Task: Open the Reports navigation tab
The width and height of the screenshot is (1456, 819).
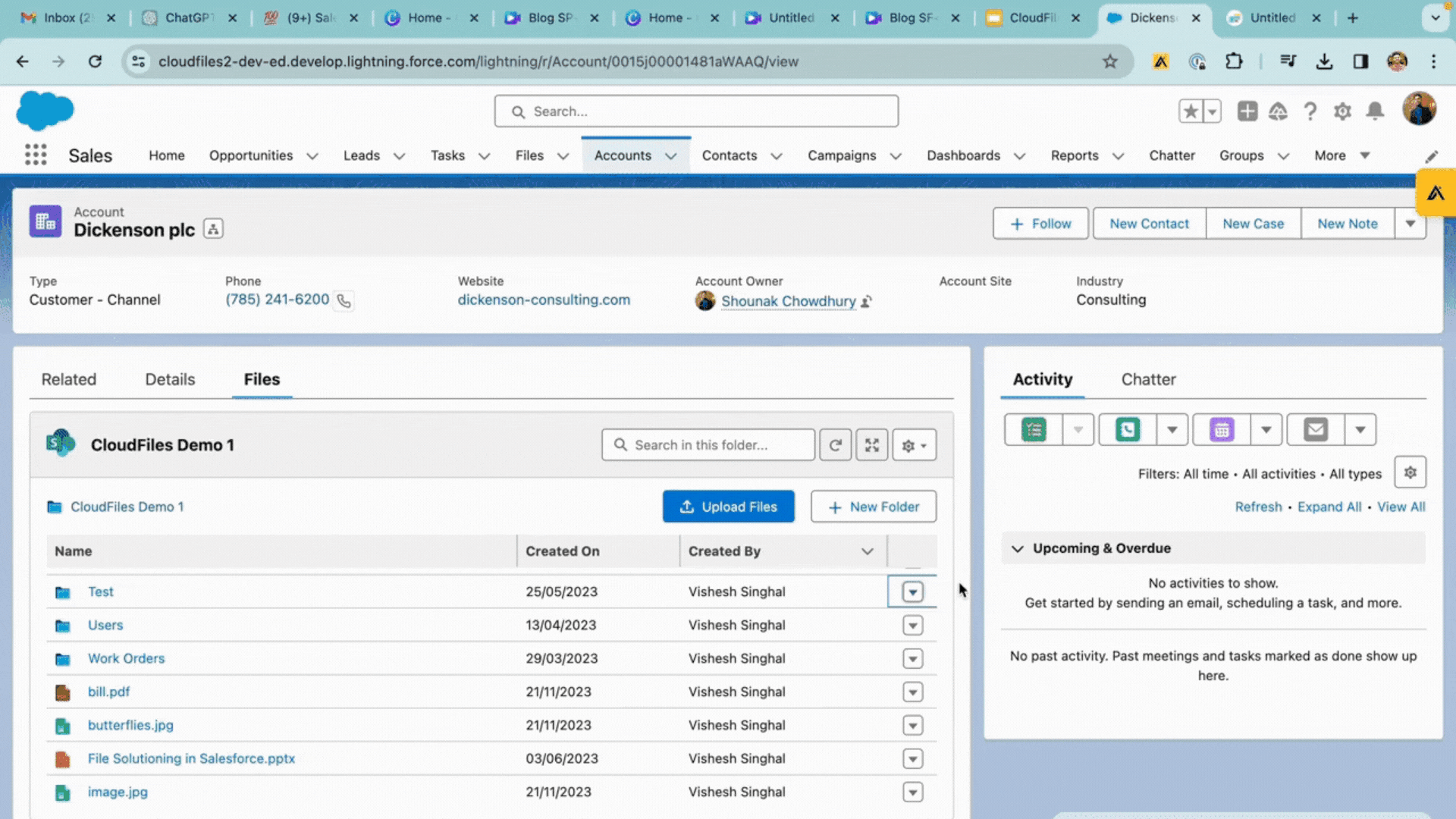Action: click(x=1075, y=155)
